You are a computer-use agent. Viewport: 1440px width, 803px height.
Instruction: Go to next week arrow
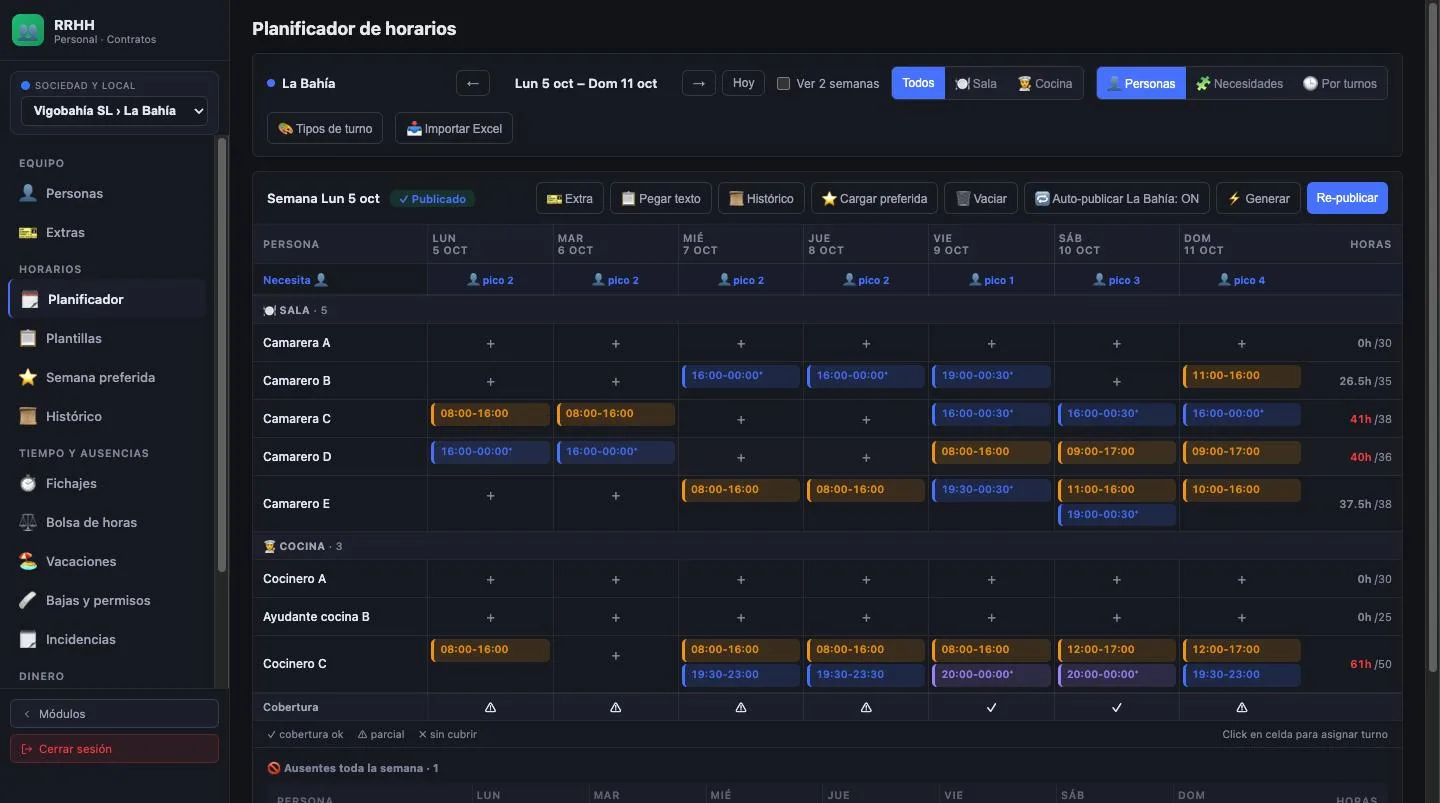point(699,83)
